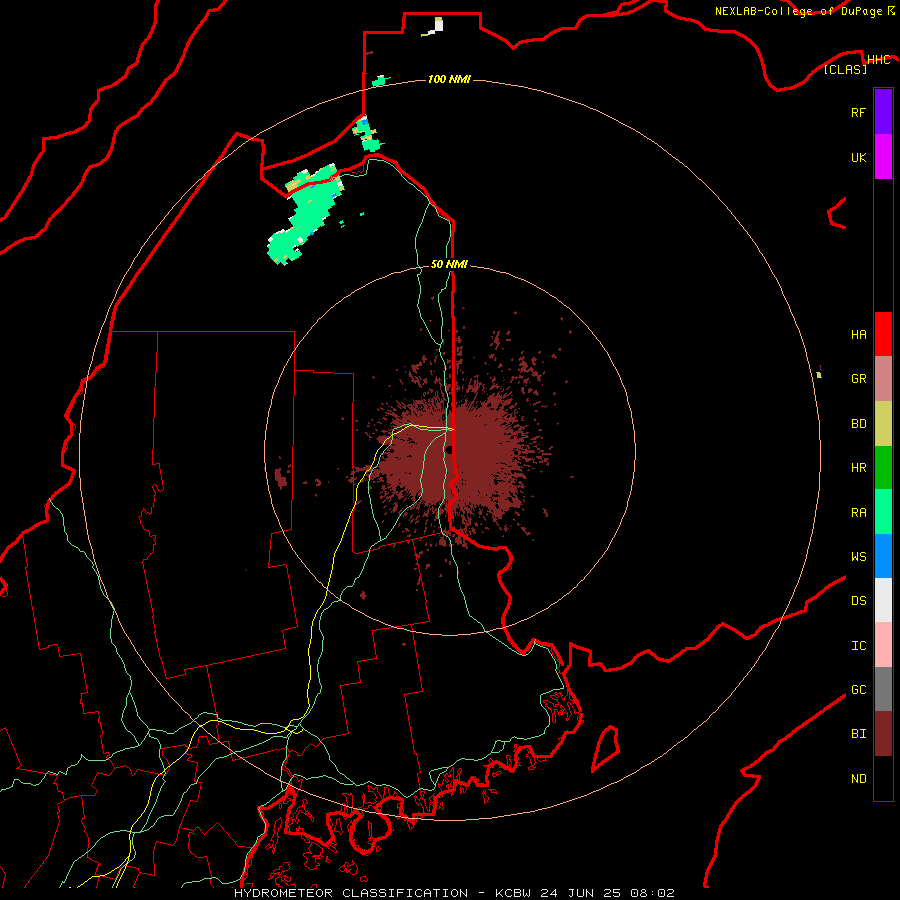Click the [CLAS] label
Image resolution: width=900 pixels, height=900 pixels.
click(x=845, y=69)
